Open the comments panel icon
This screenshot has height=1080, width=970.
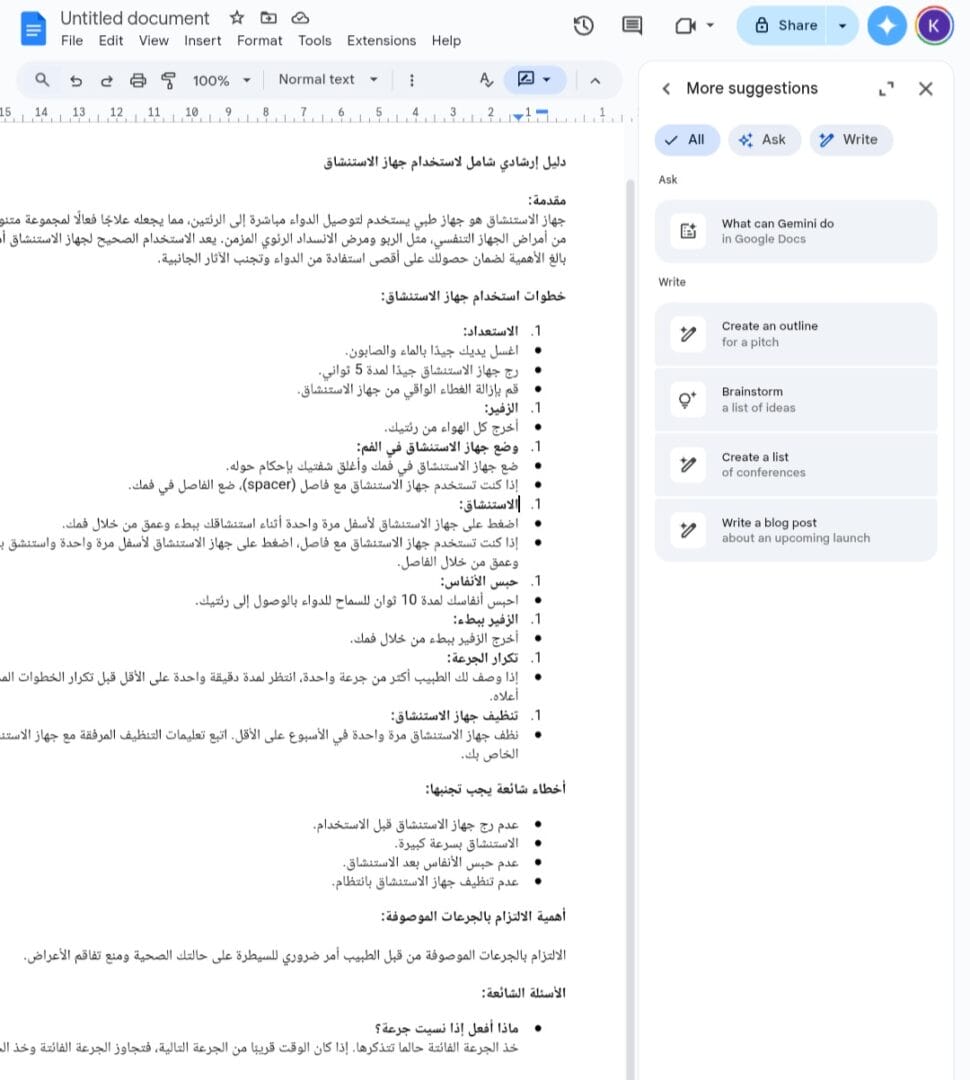(x=632, y=26)
